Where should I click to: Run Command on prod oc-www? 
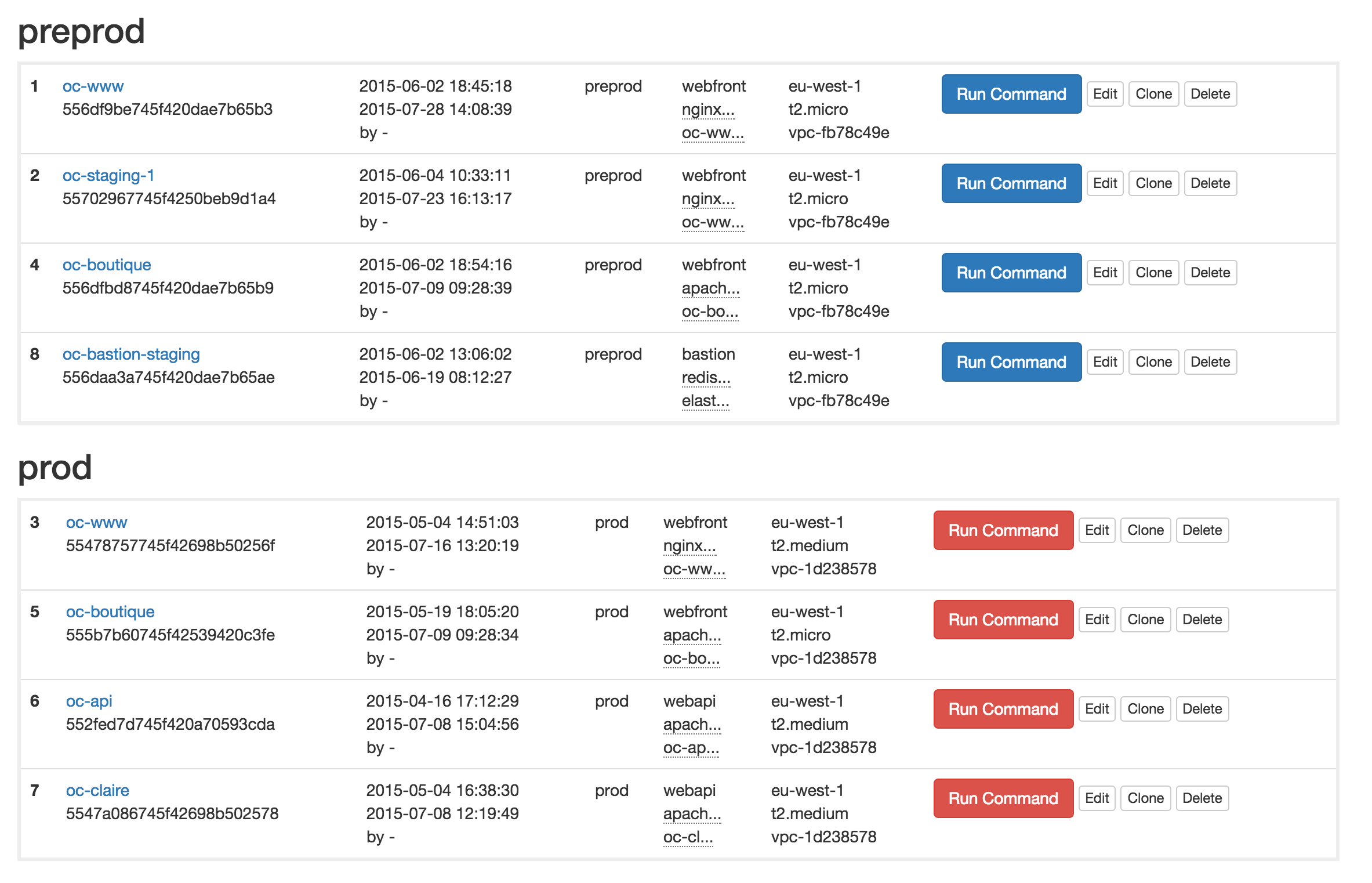pos(1003,530)
